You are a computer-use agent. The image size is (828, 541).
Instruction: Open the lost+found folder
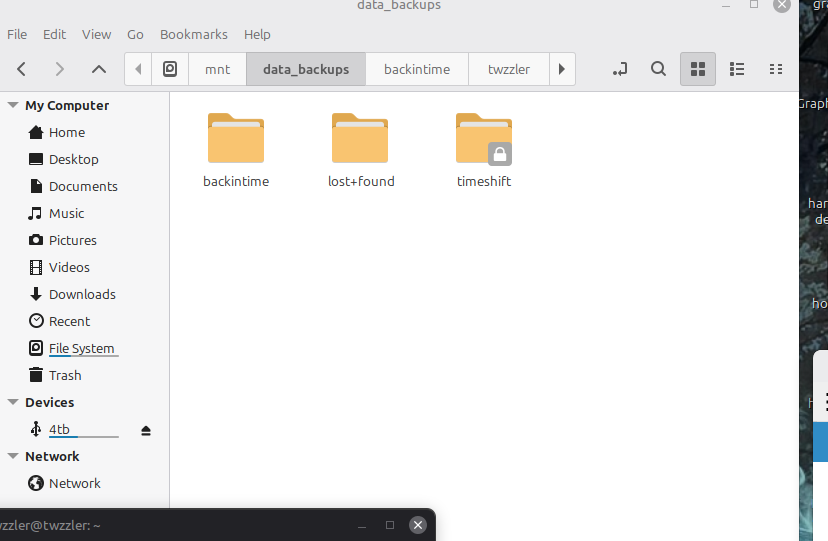360,140
